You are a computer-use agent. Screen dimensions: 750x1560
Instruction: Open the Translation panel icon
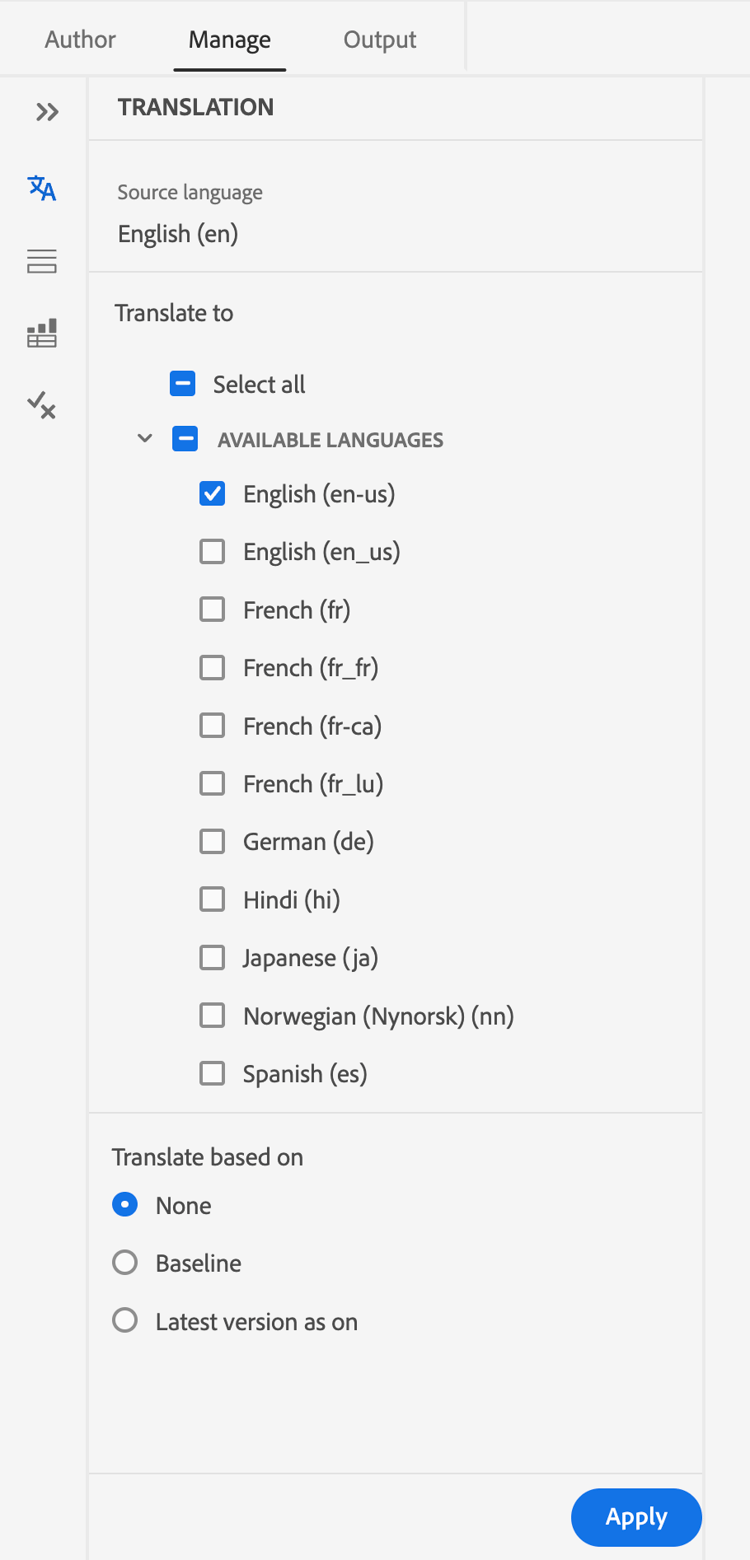tap(41, 188)
